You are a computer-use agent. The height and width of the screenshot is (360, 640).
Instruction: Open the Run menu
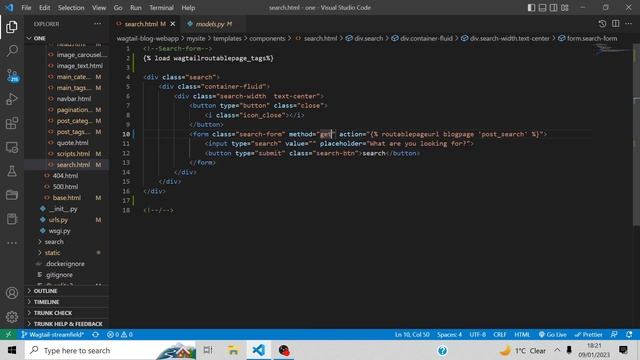pyautogui.click(x=136, y=8)
